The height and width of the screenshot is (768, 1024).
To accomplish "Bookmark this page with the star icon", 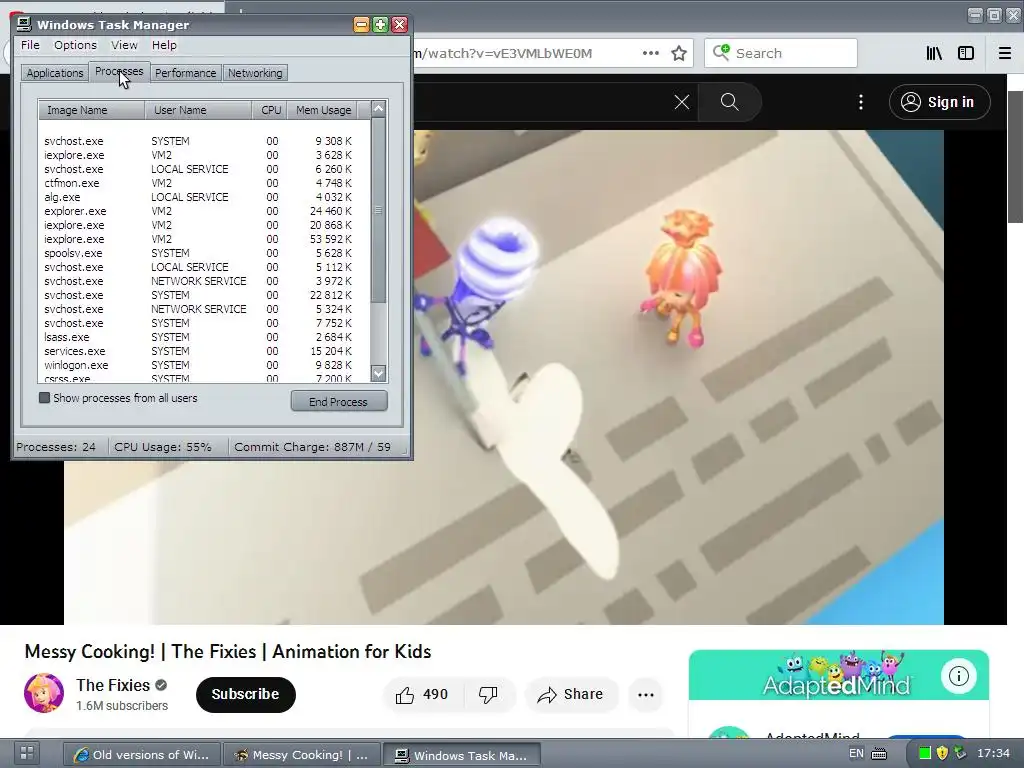I will click(x=679, y=53).
